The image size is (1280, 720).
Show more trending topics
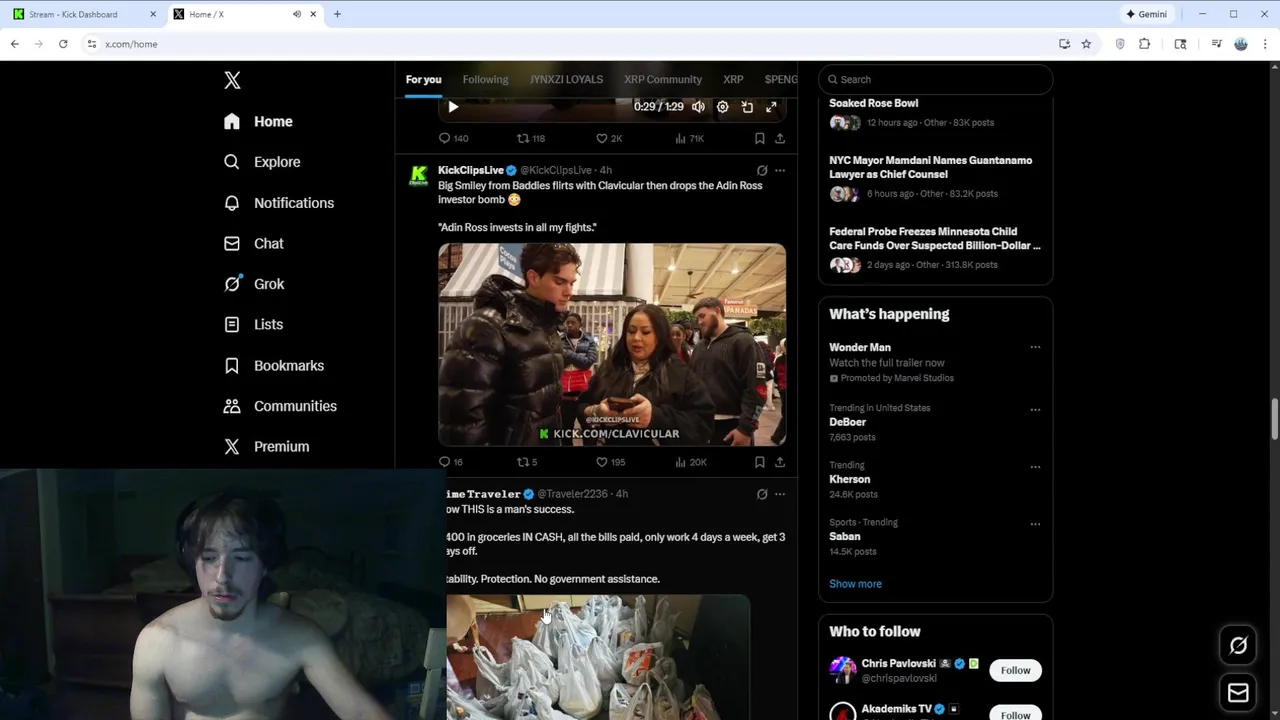pyautogui.click(x=855, y=584)
